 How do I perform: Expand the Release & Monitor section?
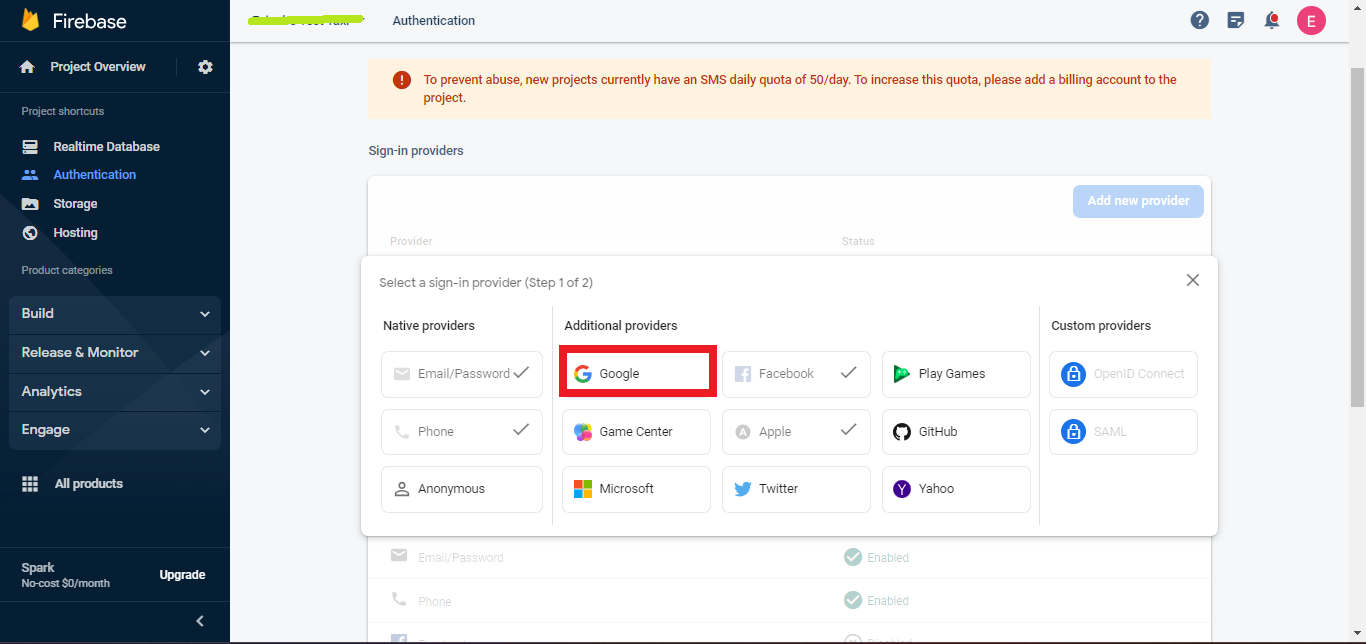pos(115,353)
